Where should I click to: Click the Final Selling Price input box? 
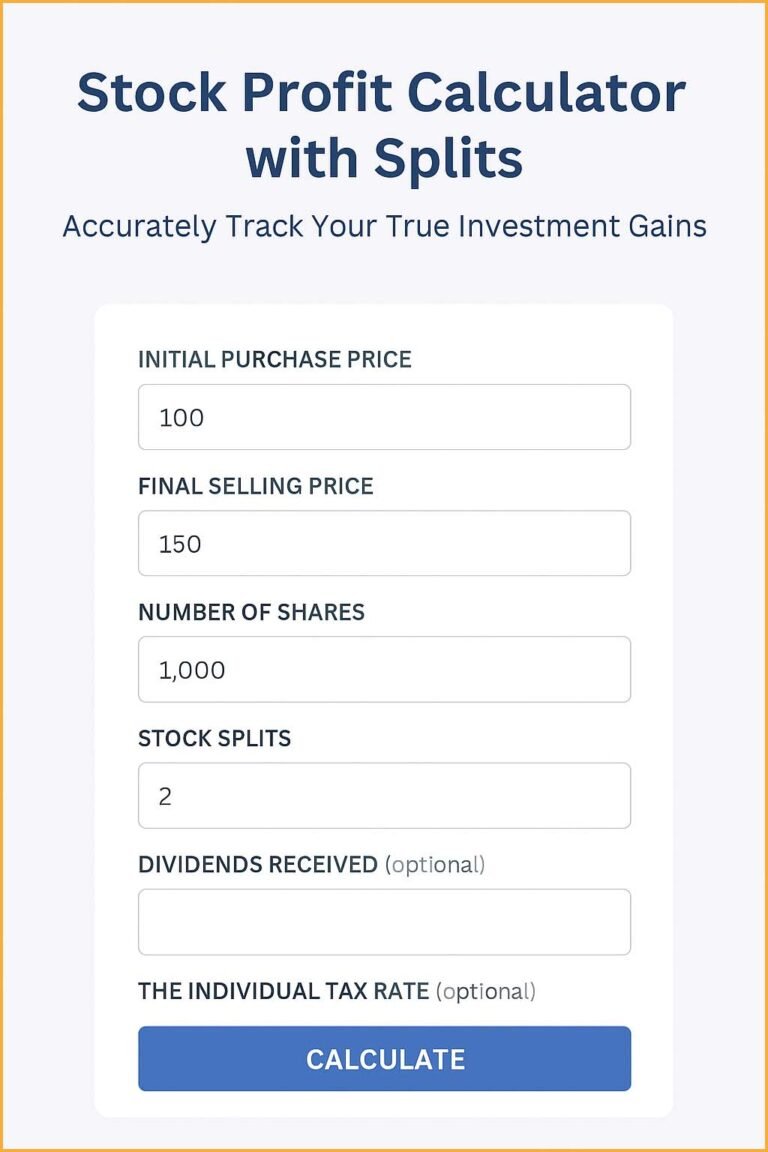click(x=384, y=543)
